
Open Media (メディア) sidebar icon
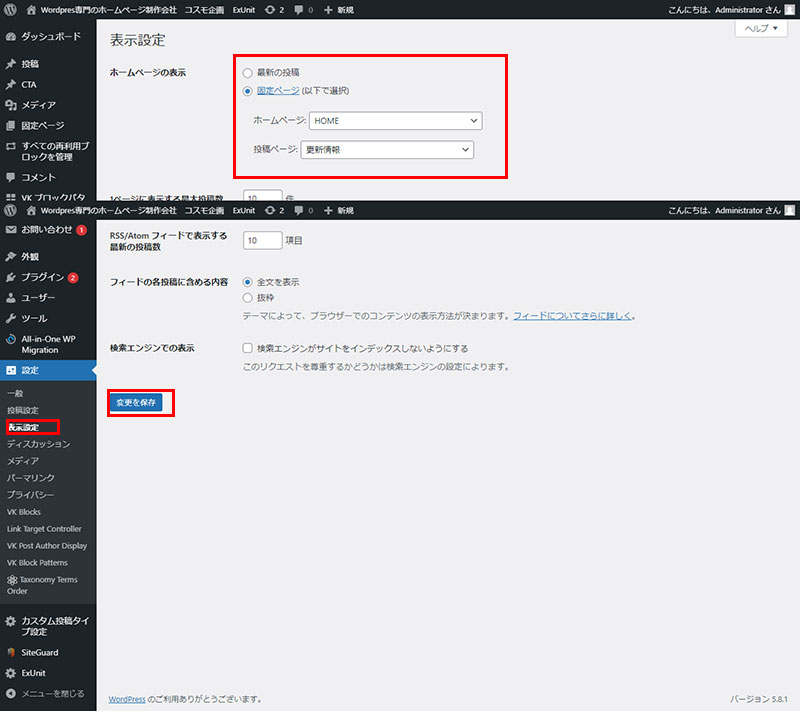pyautogui.click(x=11, y=105)
